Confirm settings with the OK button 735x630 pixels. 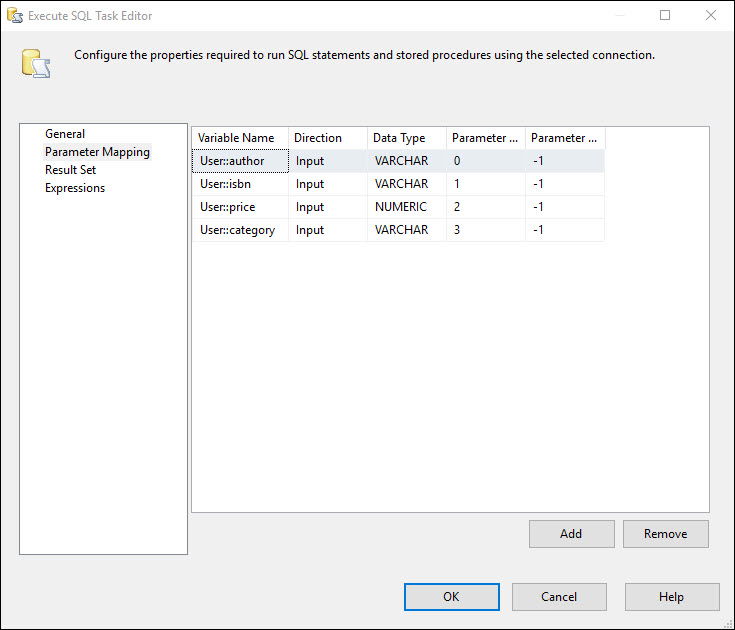(x=452, y=597)
